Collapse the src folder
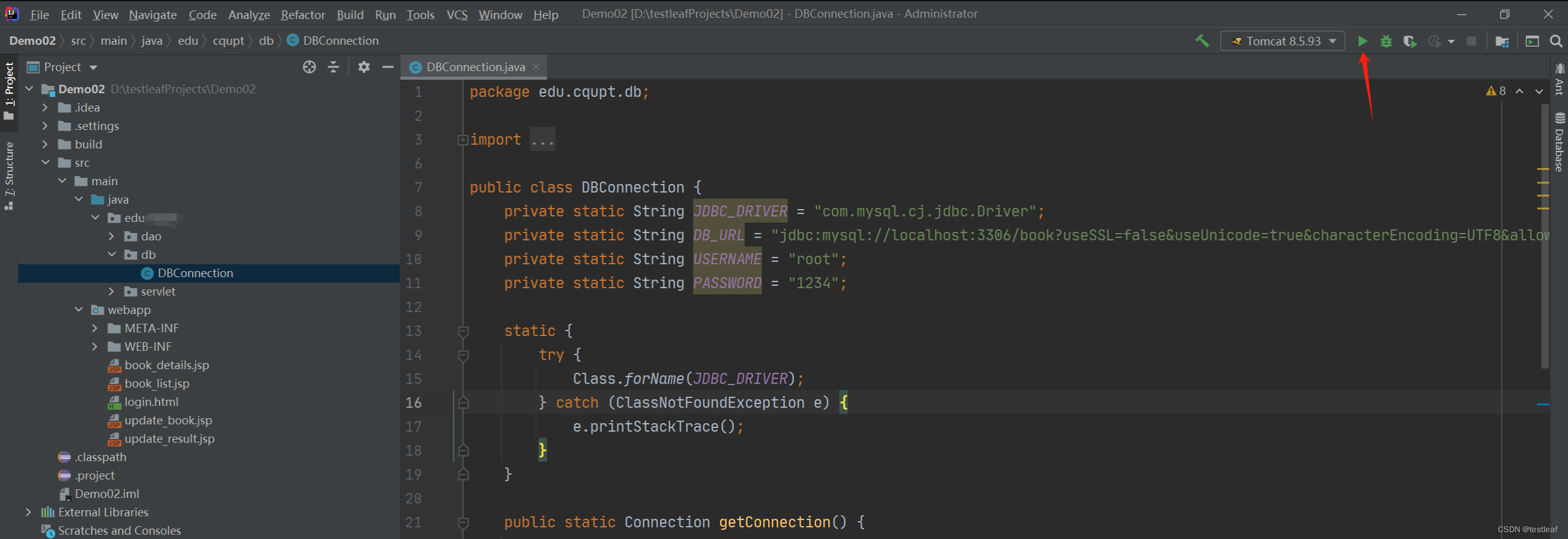1568x539 pixels. tap(45, 162)
